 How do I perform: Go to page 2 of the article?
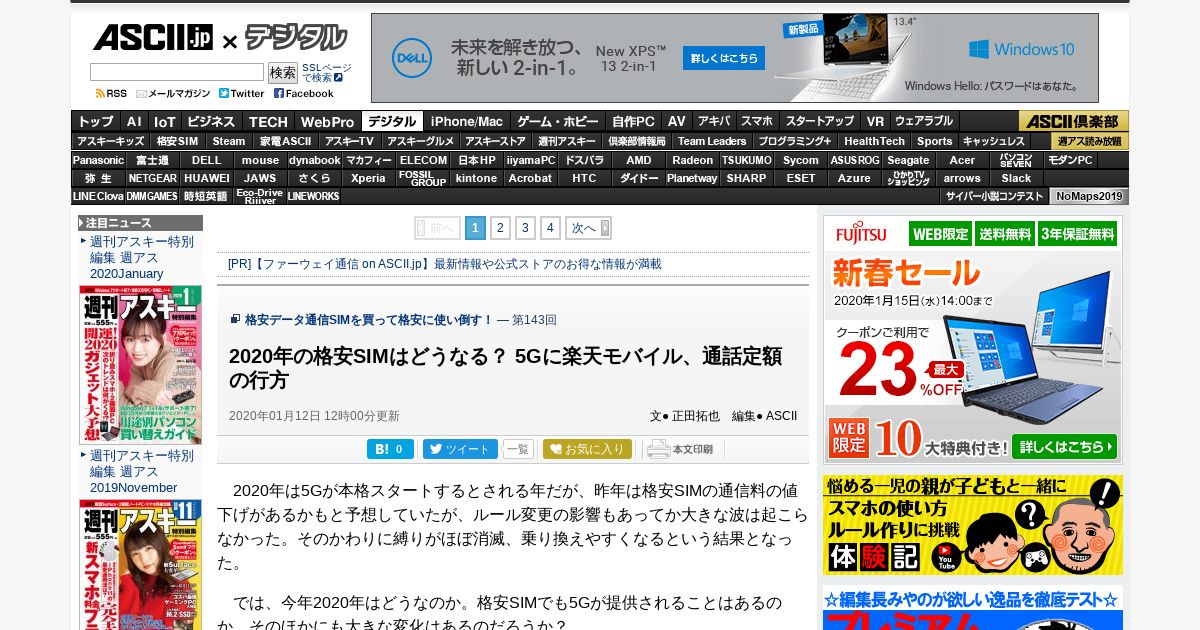[500, 228]
